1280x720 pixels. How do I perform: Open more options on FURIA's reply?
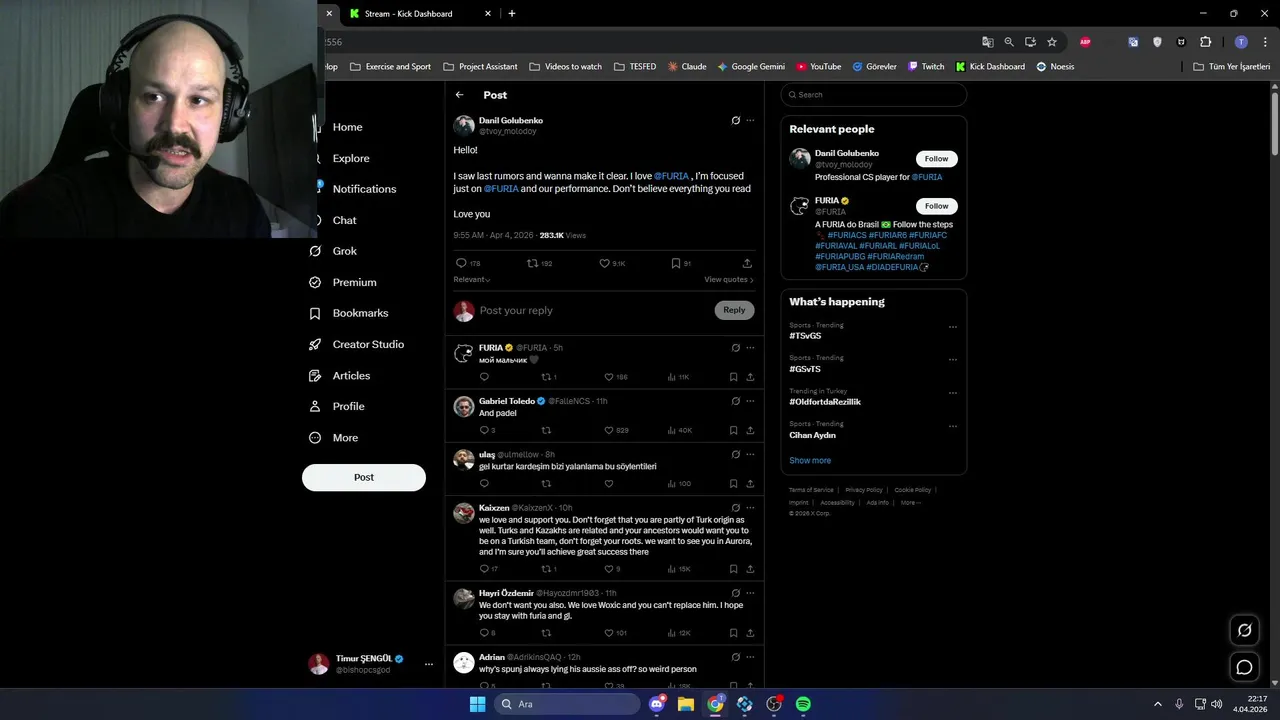pyautogui.click(x=750, y=348)
